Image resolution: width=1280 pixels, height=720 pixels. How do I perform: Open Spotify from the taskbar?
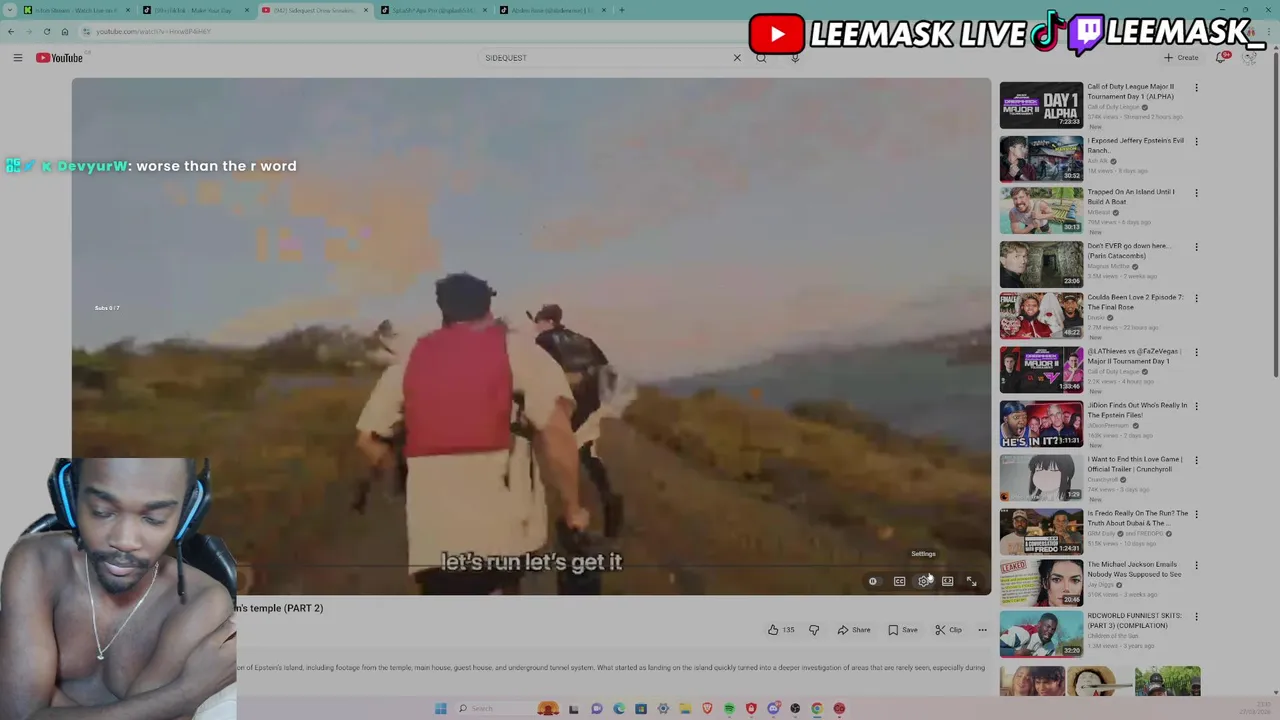click(x=729, y=708)
